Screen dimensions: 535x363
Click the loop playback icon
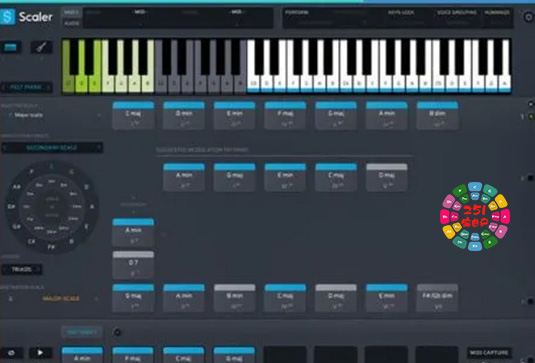point(11,353)
